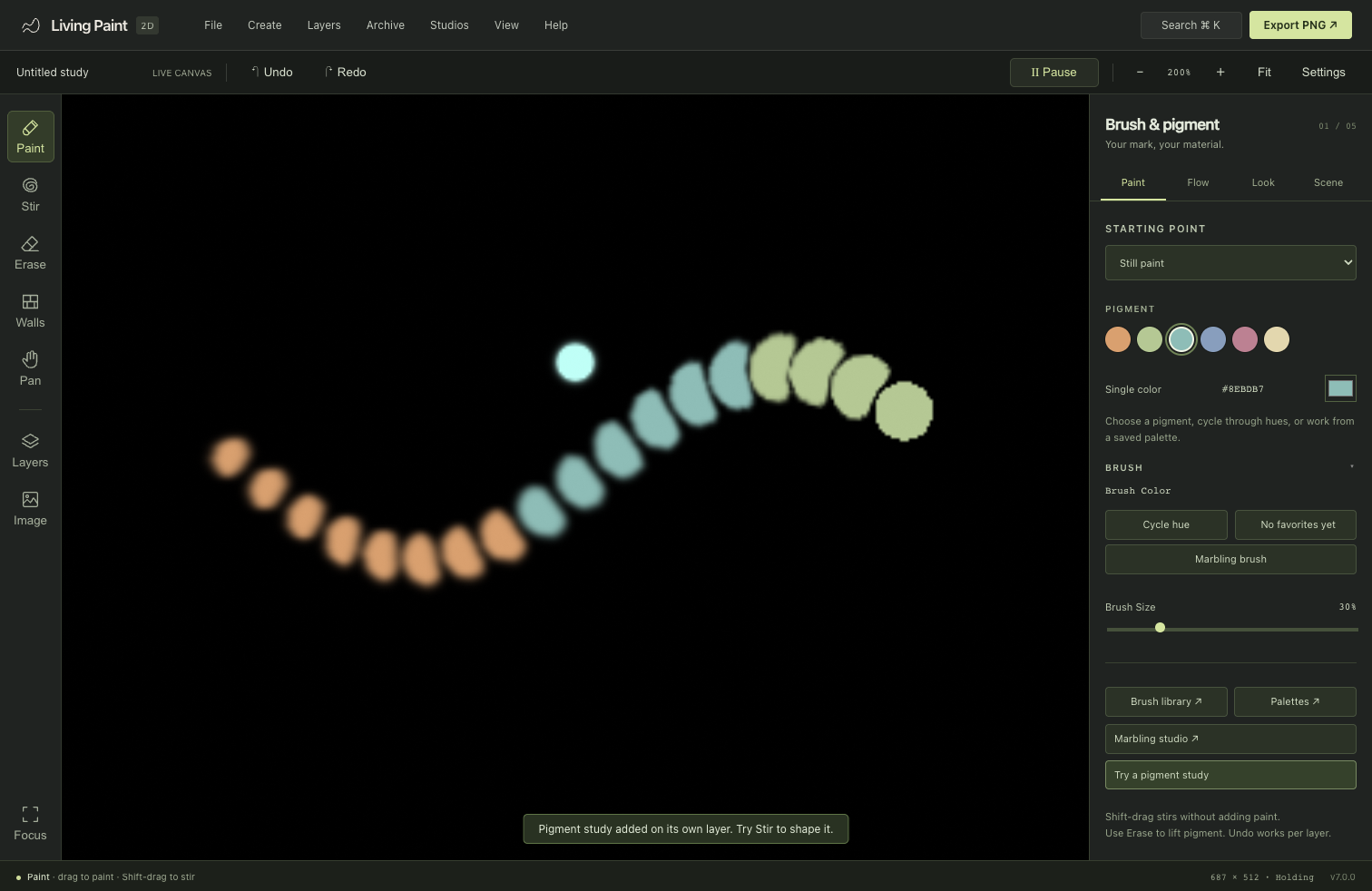Open Settings in the toolbar
This screenshot has height=891, width=1372.
click(1324, 73)
